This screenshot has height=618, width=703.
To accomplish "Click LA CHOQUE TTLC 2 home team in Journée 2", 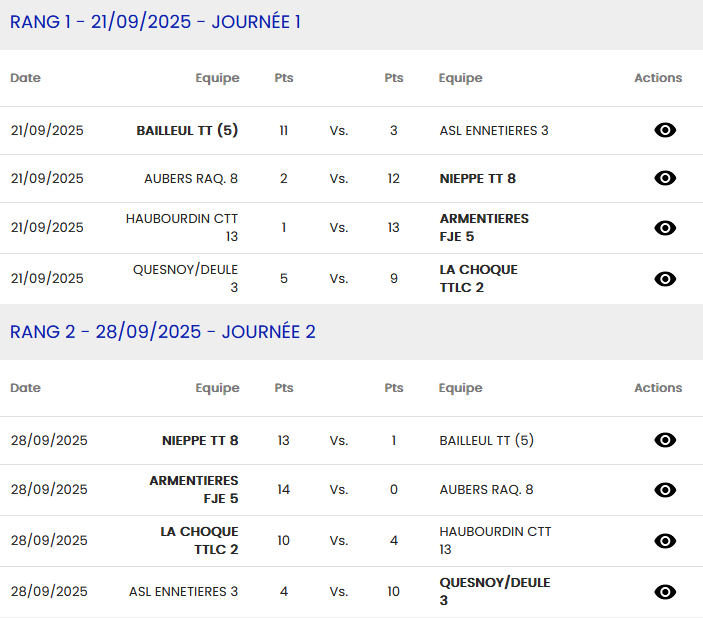I will pyautogui.click(x=200, y=540).
